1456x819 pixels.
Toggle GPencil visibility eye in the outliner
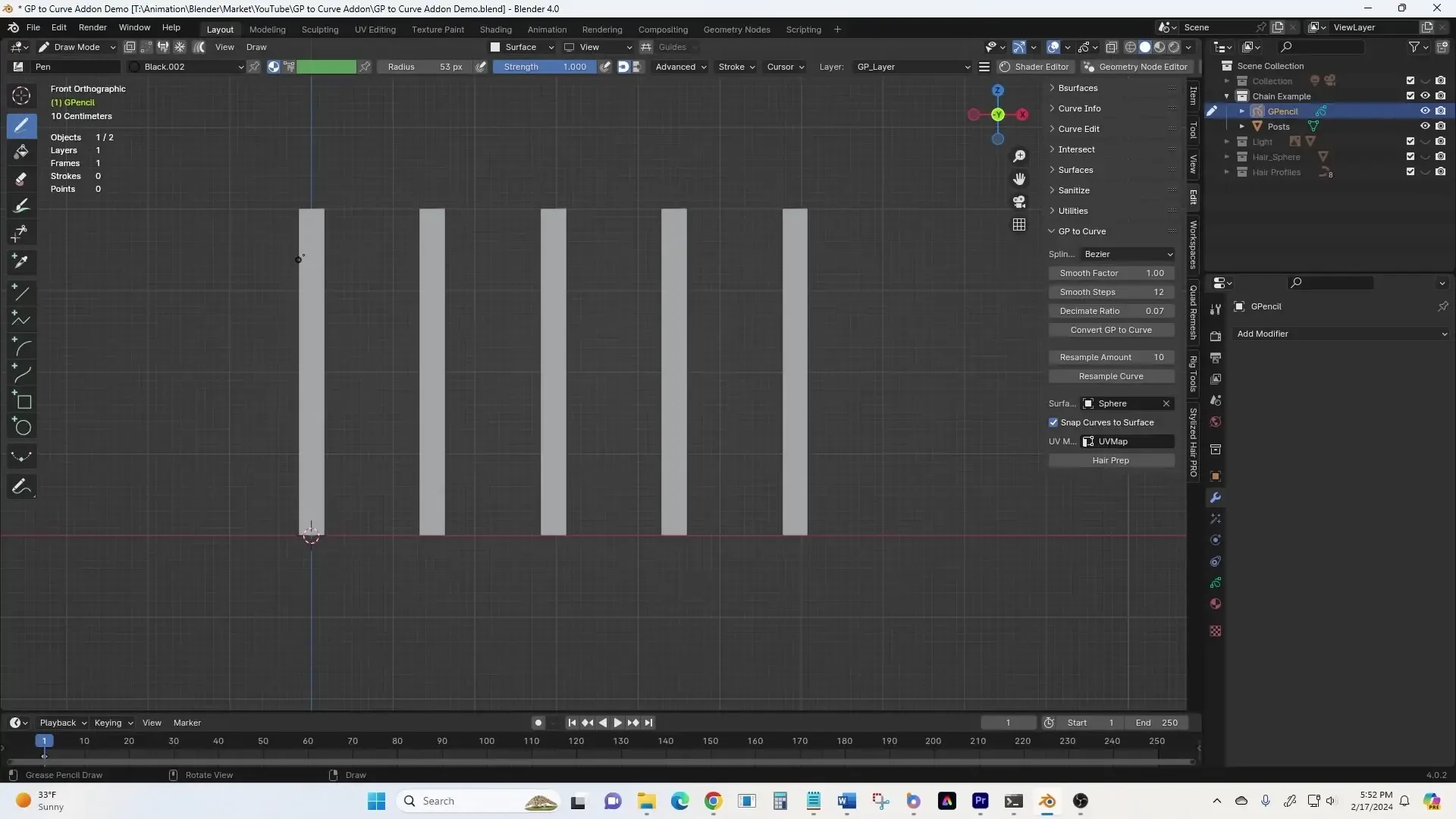tap(1426, 111)
